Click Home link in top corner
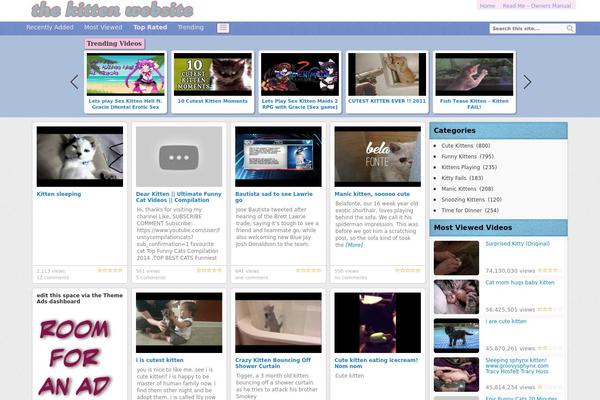Image resolution: width=600 pixels, height=400 pixels. (487, 6)
